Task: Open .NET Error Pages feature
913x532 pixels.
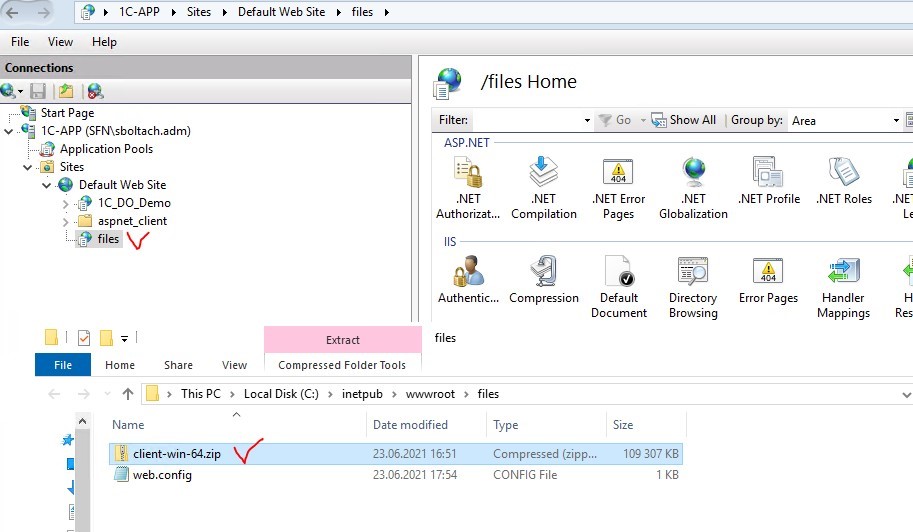Action: coord(618,187)
